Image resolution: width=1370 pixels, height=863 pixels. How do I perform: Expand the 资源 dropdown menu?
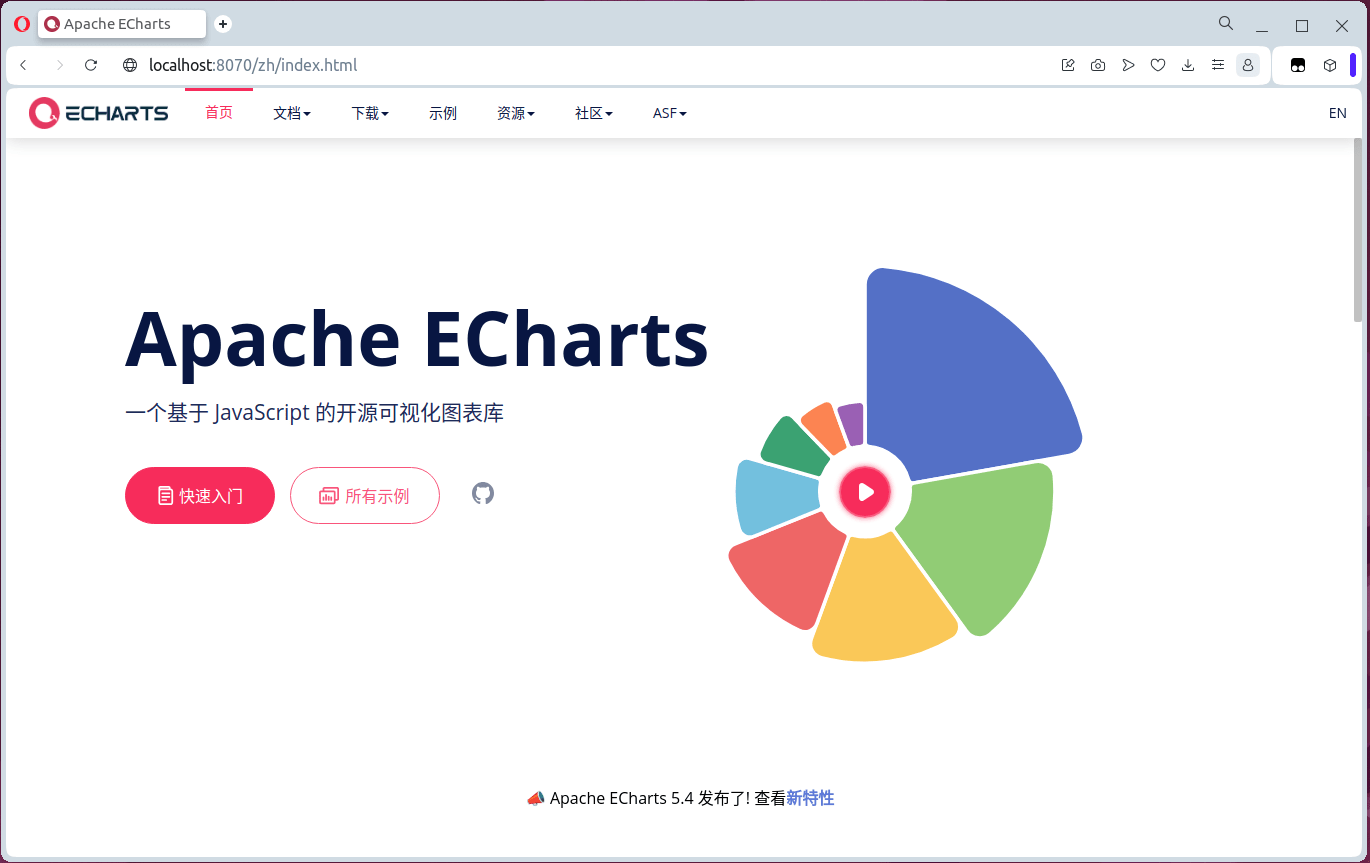pyautogui.click(x=516, y=113)
